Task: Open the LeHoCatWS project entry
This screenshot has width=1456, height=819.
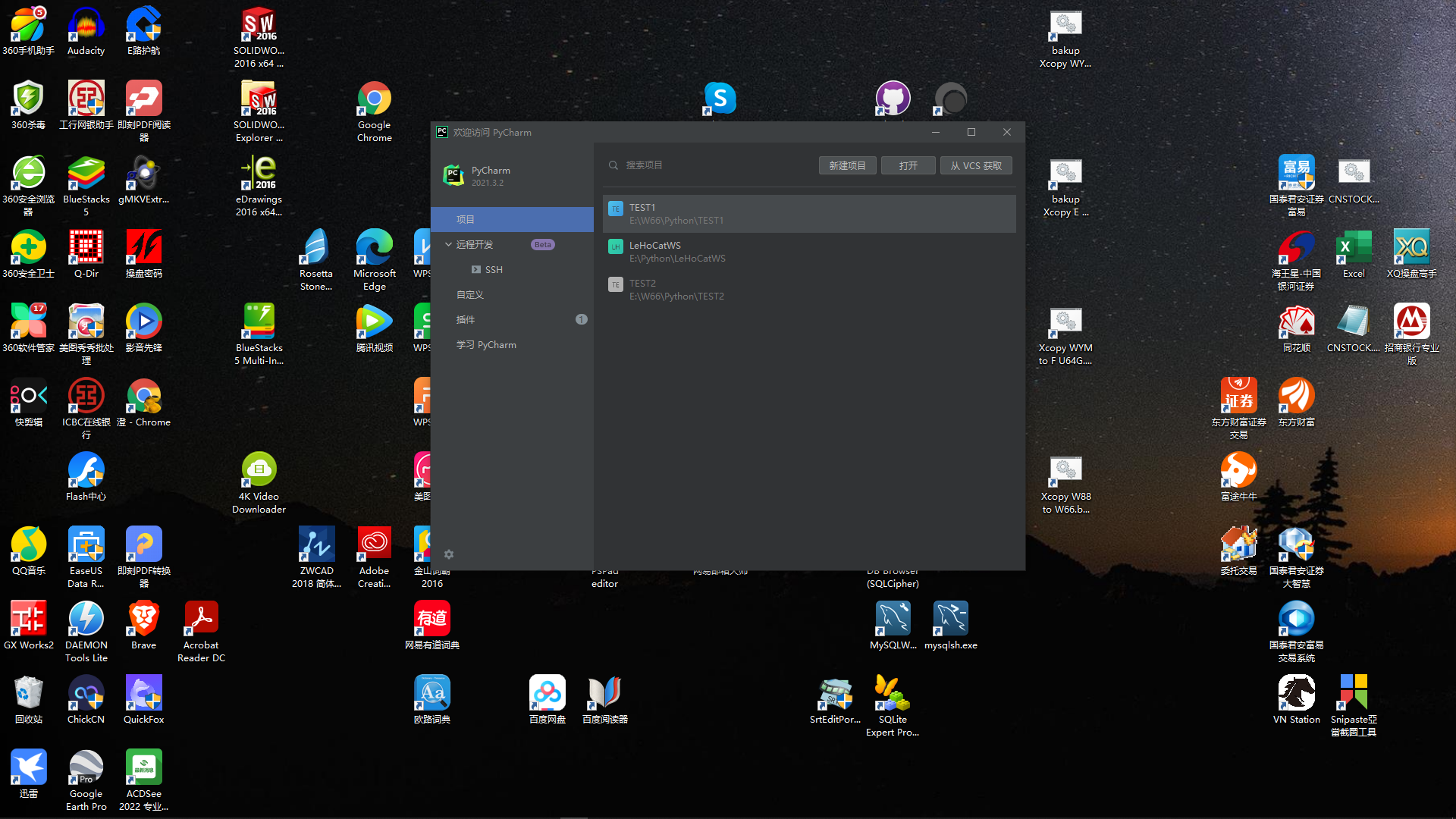Action: (809, 252)
